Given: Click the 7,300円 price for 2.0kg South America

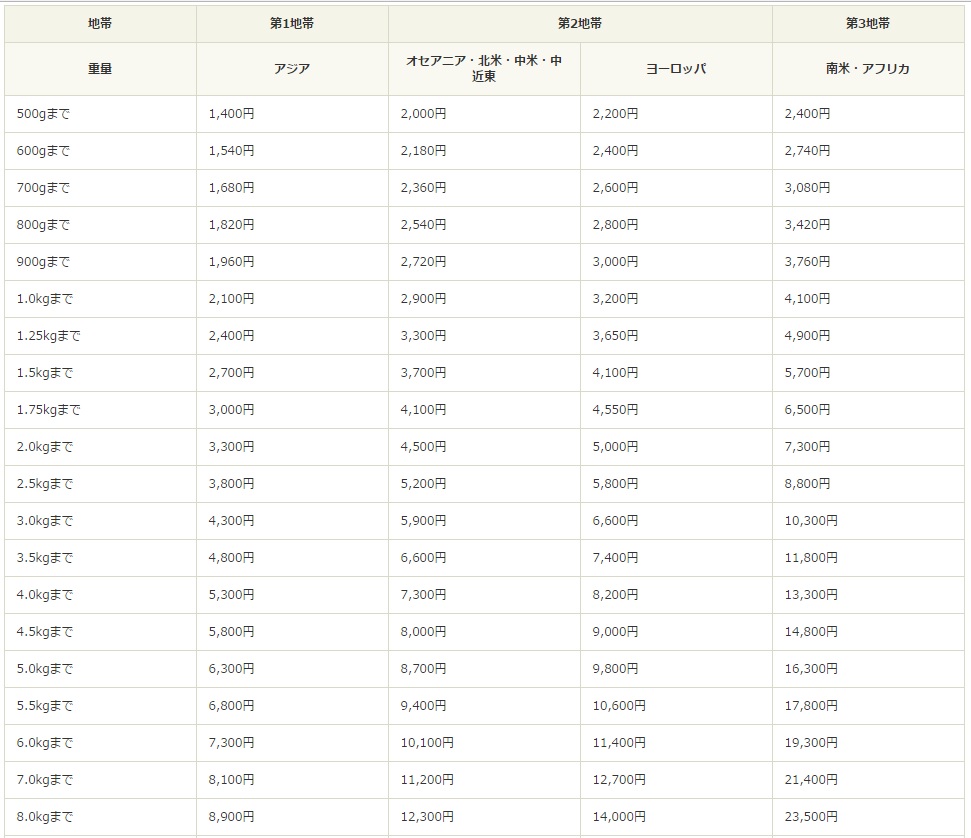Looking at the screenshot, I should (868, 447).
